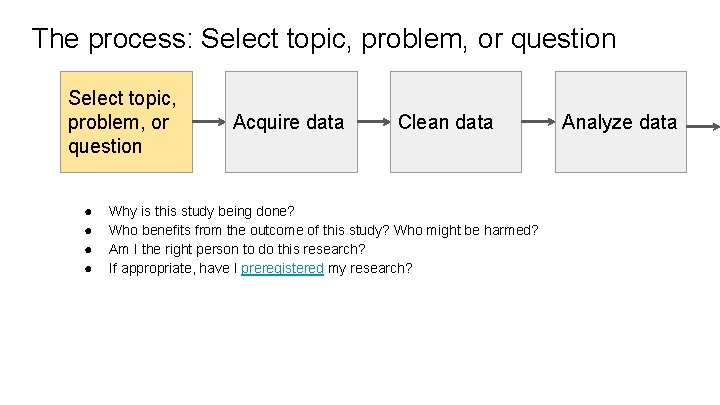720x405 pixels.
Task: Click arrow between Acquire data and Clean data
Action: (x=373, y=123)
